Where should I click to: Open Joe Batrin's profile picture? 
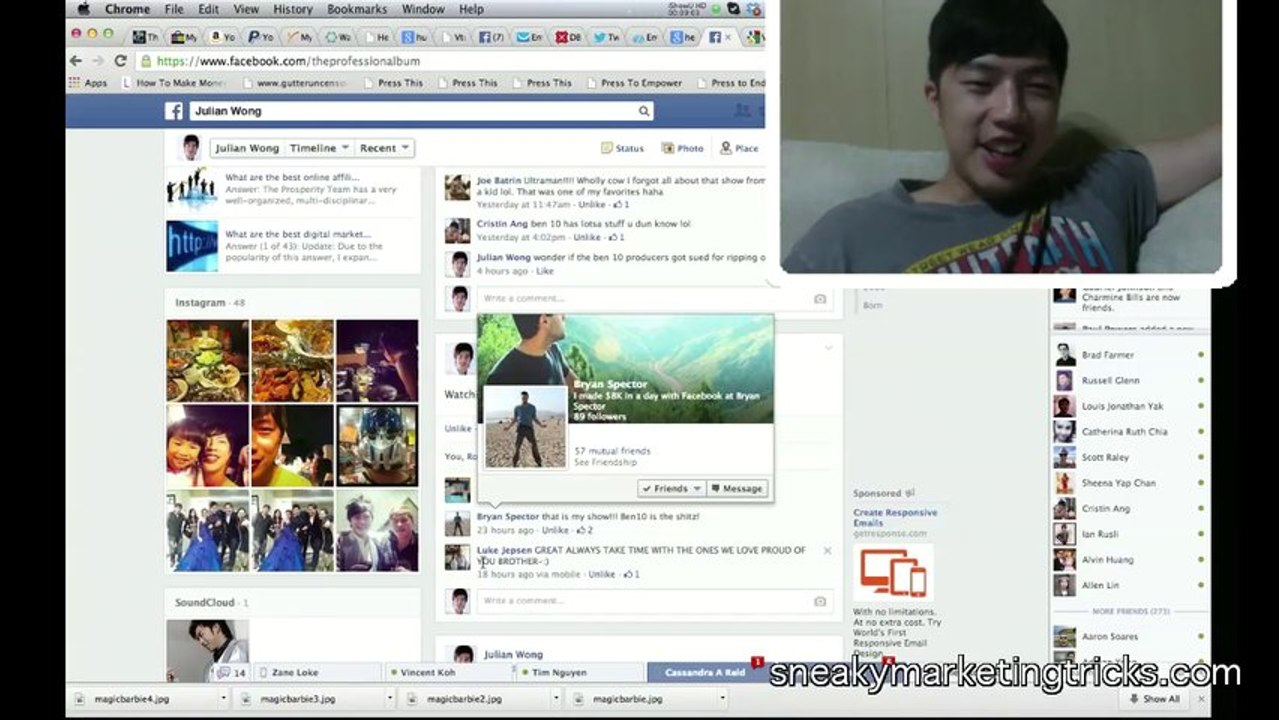[x=457, y=187]
